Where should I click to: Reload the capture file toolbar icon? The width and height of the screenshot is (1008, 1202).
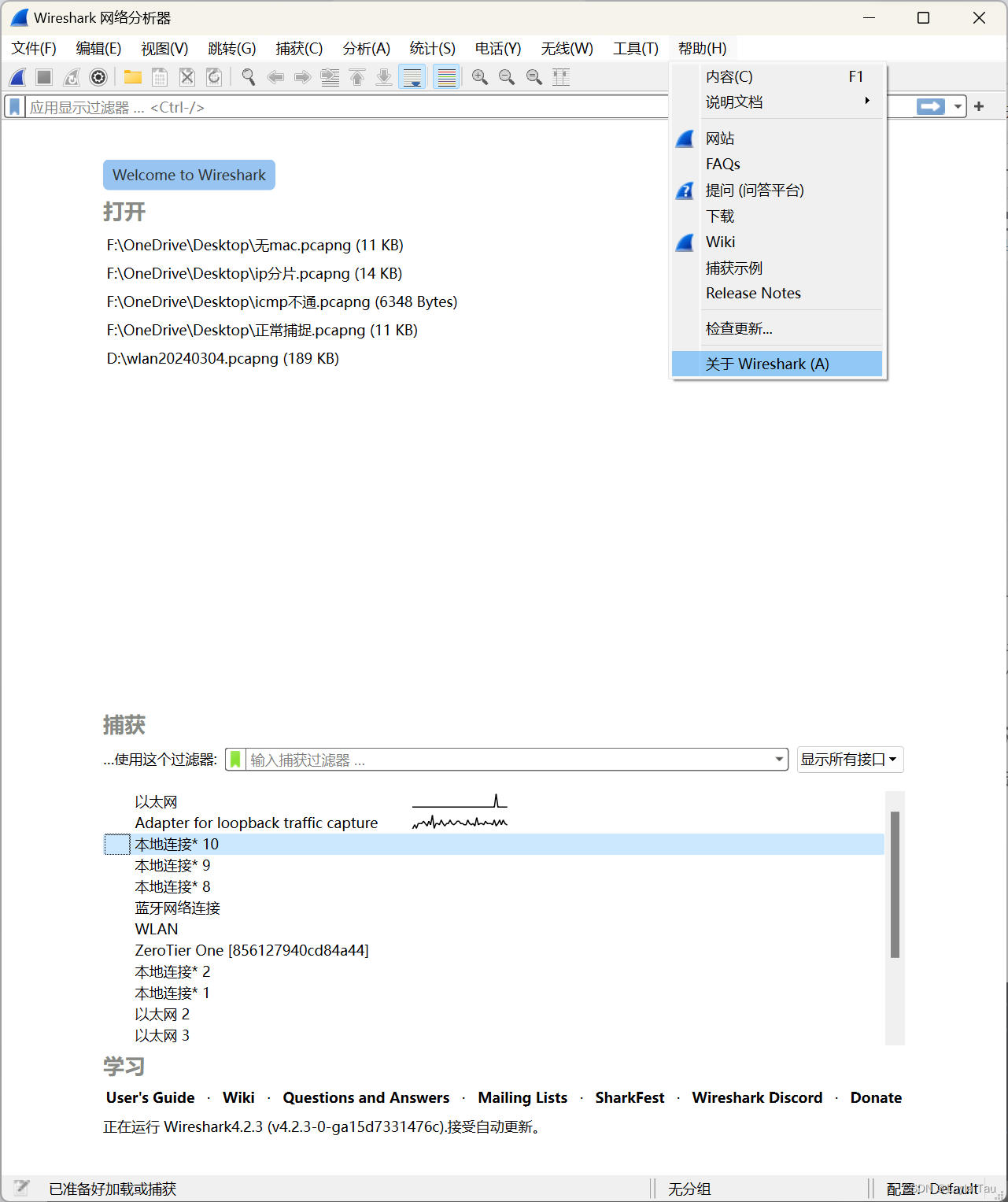point(213,77)
